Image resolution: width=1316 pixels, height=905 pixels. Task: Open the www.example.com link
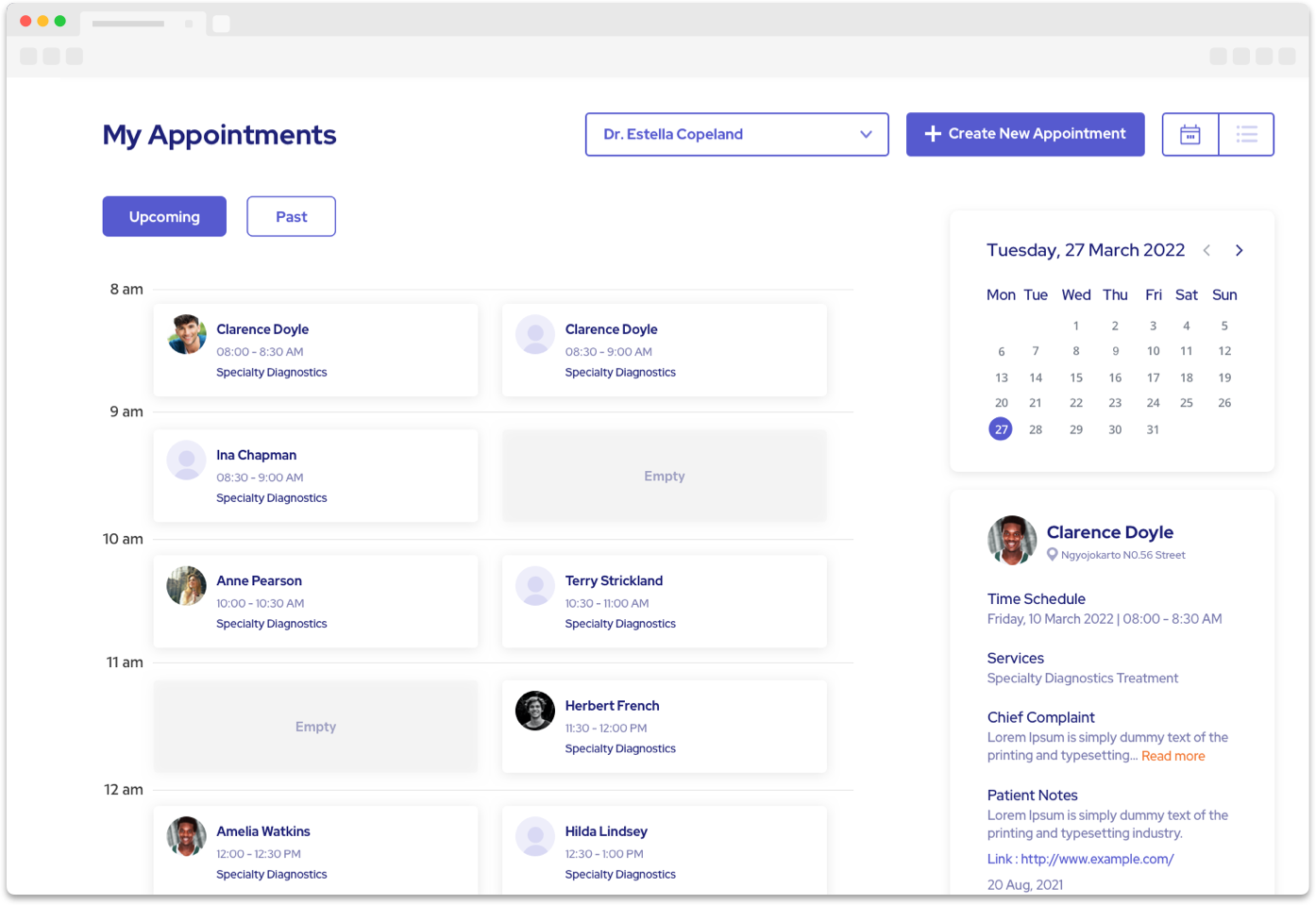click(1097, 859)
